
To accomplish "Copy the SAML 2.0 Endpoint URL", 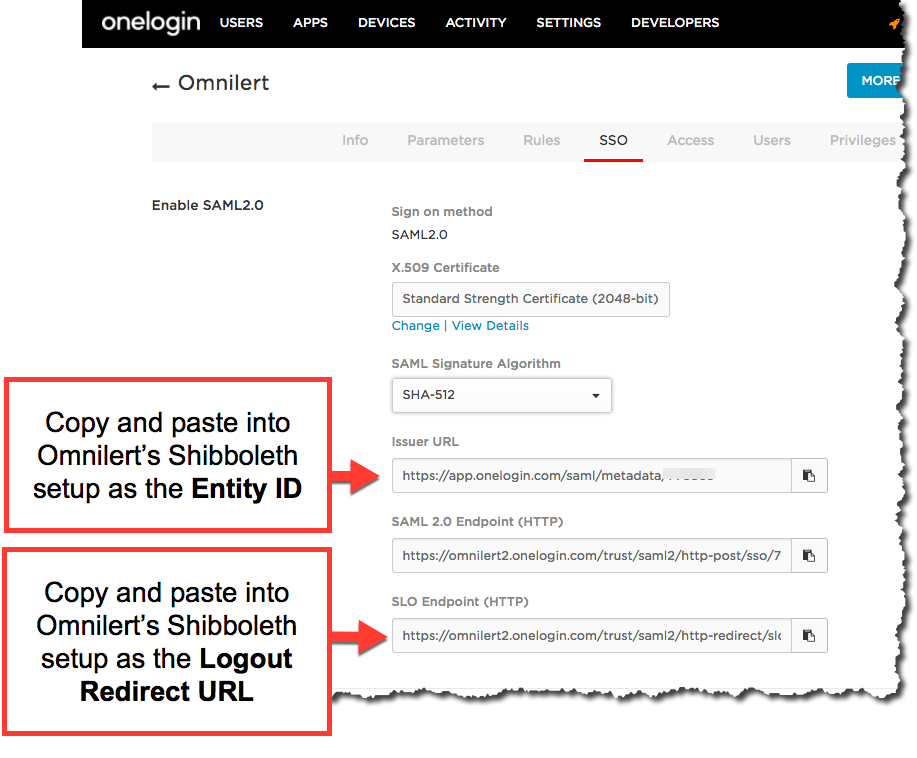I will click(x=809, y=556).
